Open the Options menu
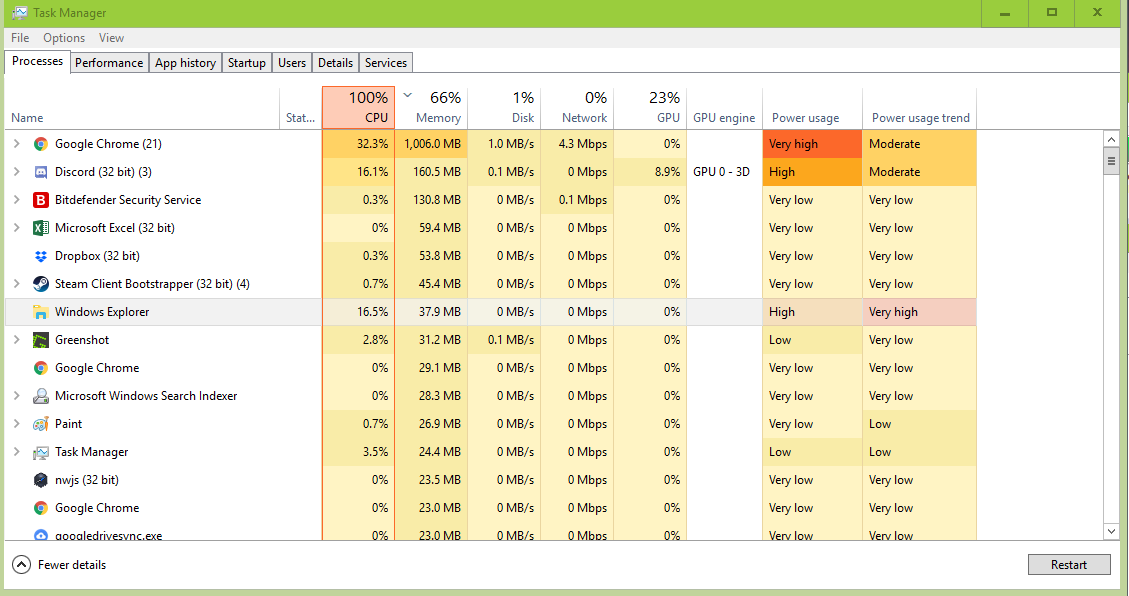 [x=64, y=38]
